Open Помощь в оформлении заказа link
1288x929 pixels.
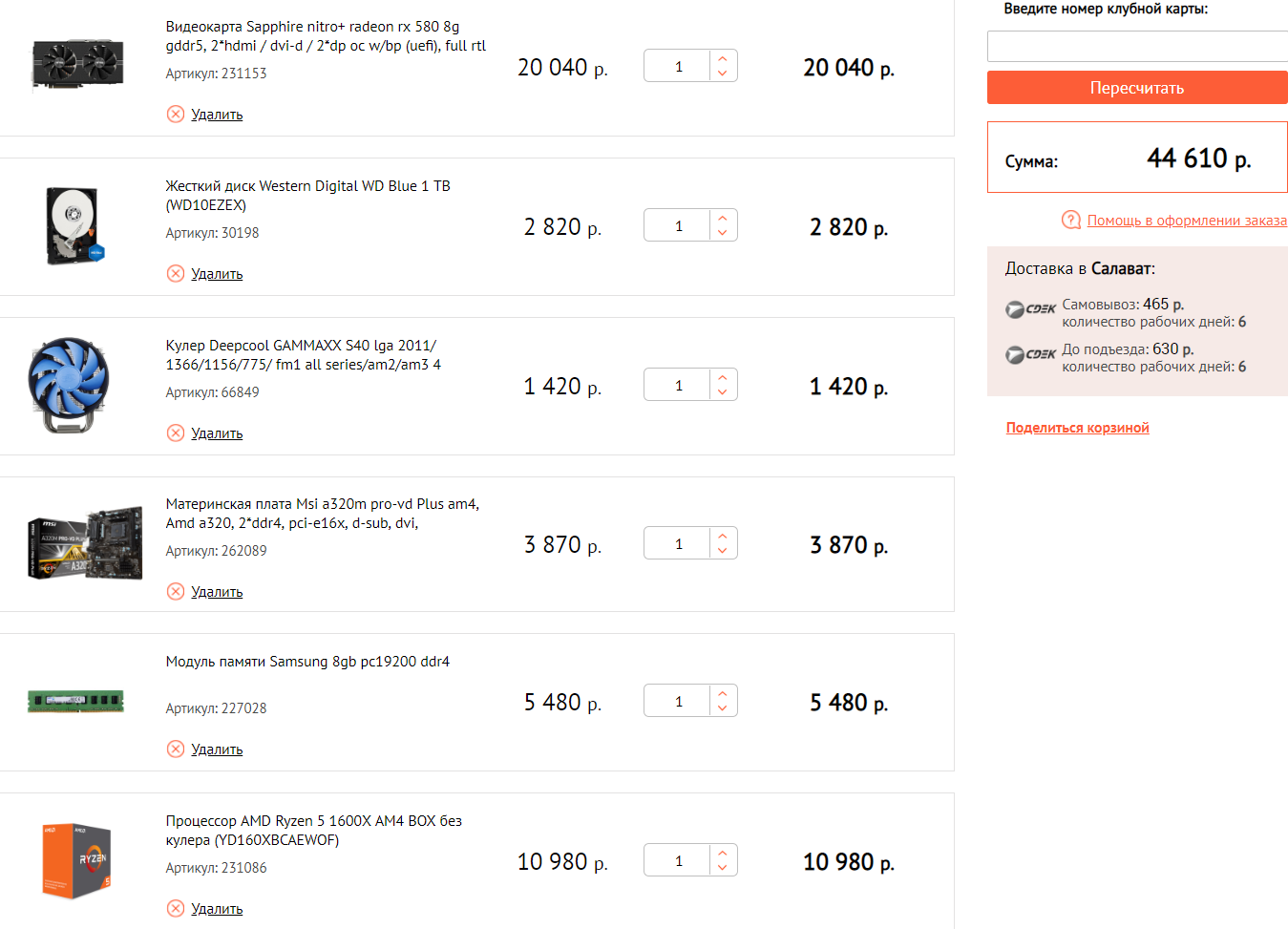pyautogui.click(x=1186, y=221)
